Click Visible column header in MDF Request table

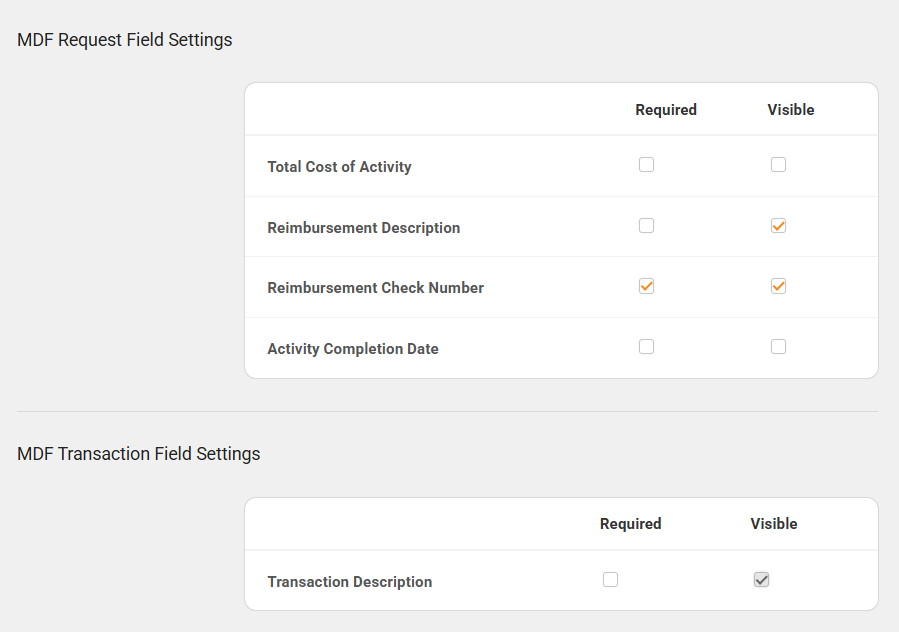[791, 110]
